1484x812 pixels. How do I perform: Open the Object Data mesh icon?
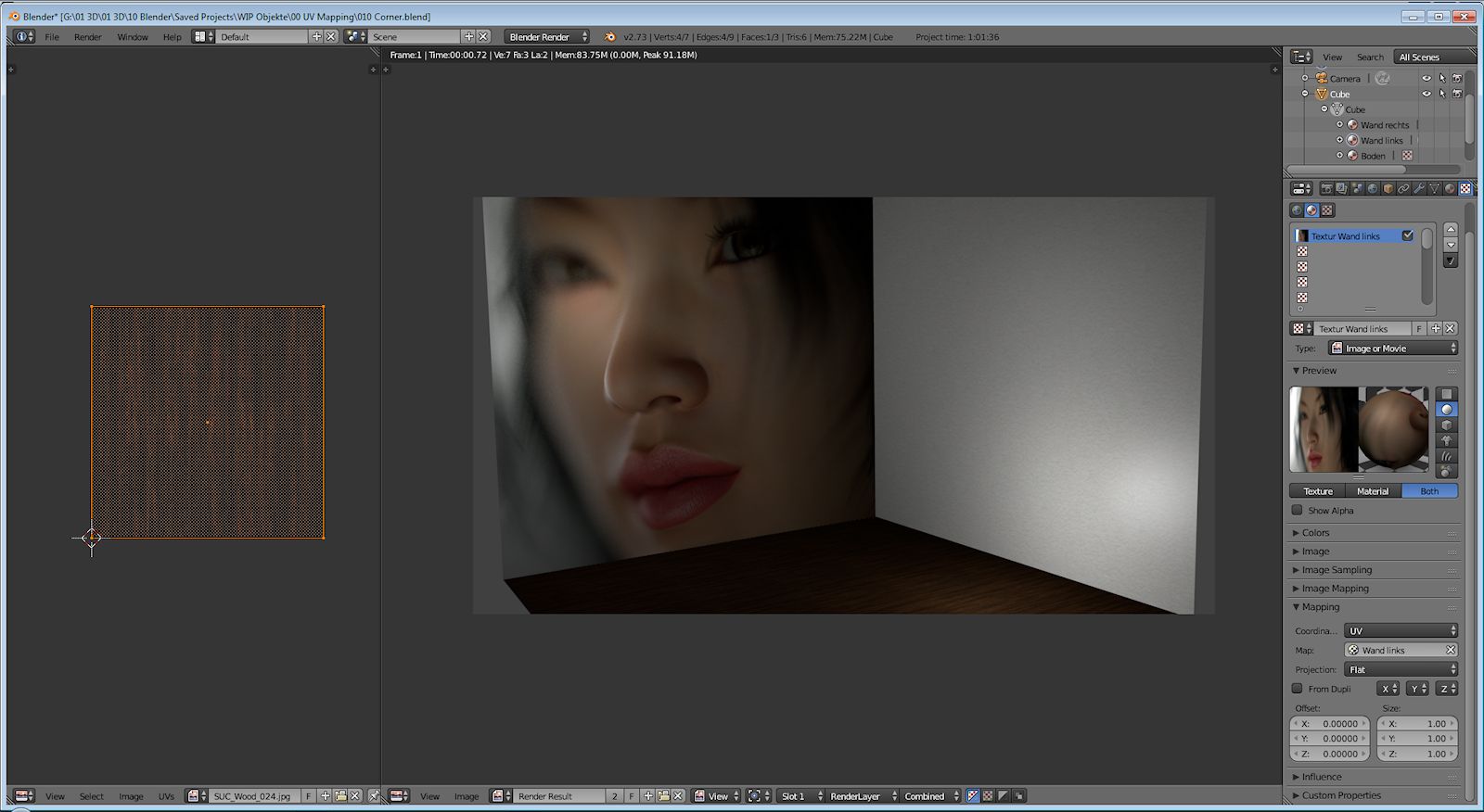coord(1435,188)
